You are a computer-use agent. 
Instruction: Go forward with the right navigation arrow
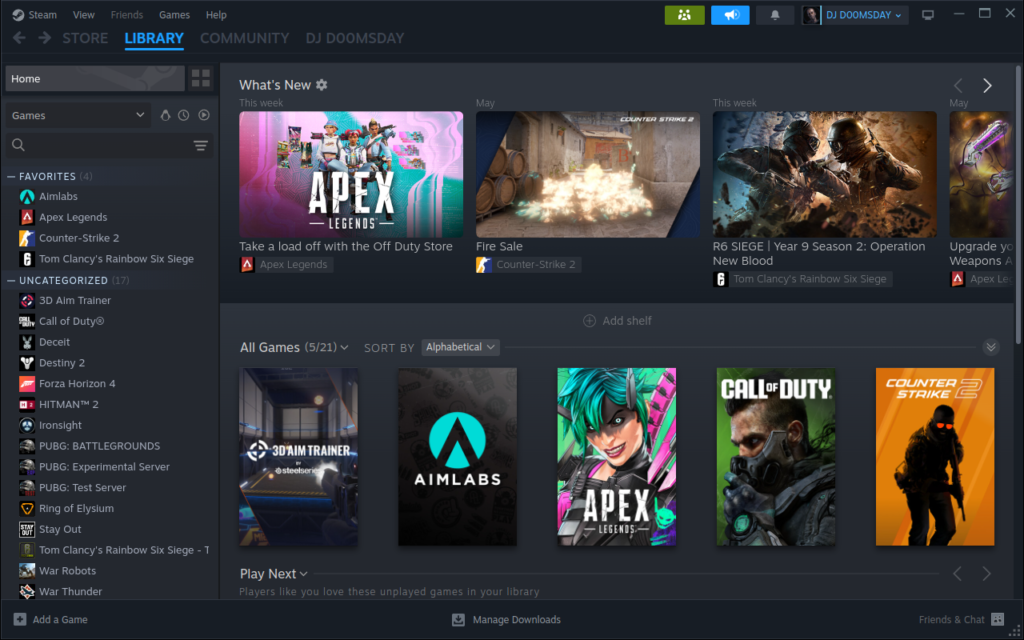point(44,38)
